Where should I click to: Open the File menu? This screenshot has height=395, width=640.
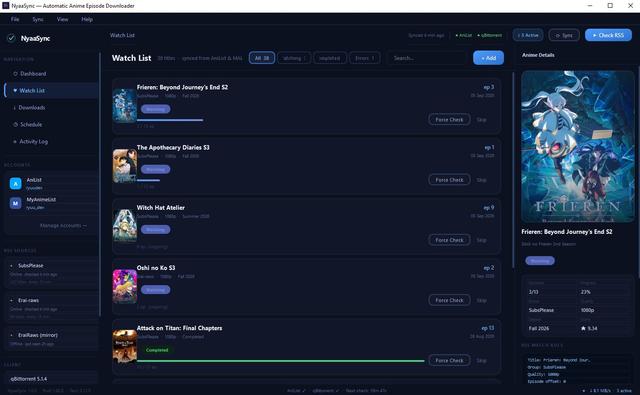click(x=15, y=19)
